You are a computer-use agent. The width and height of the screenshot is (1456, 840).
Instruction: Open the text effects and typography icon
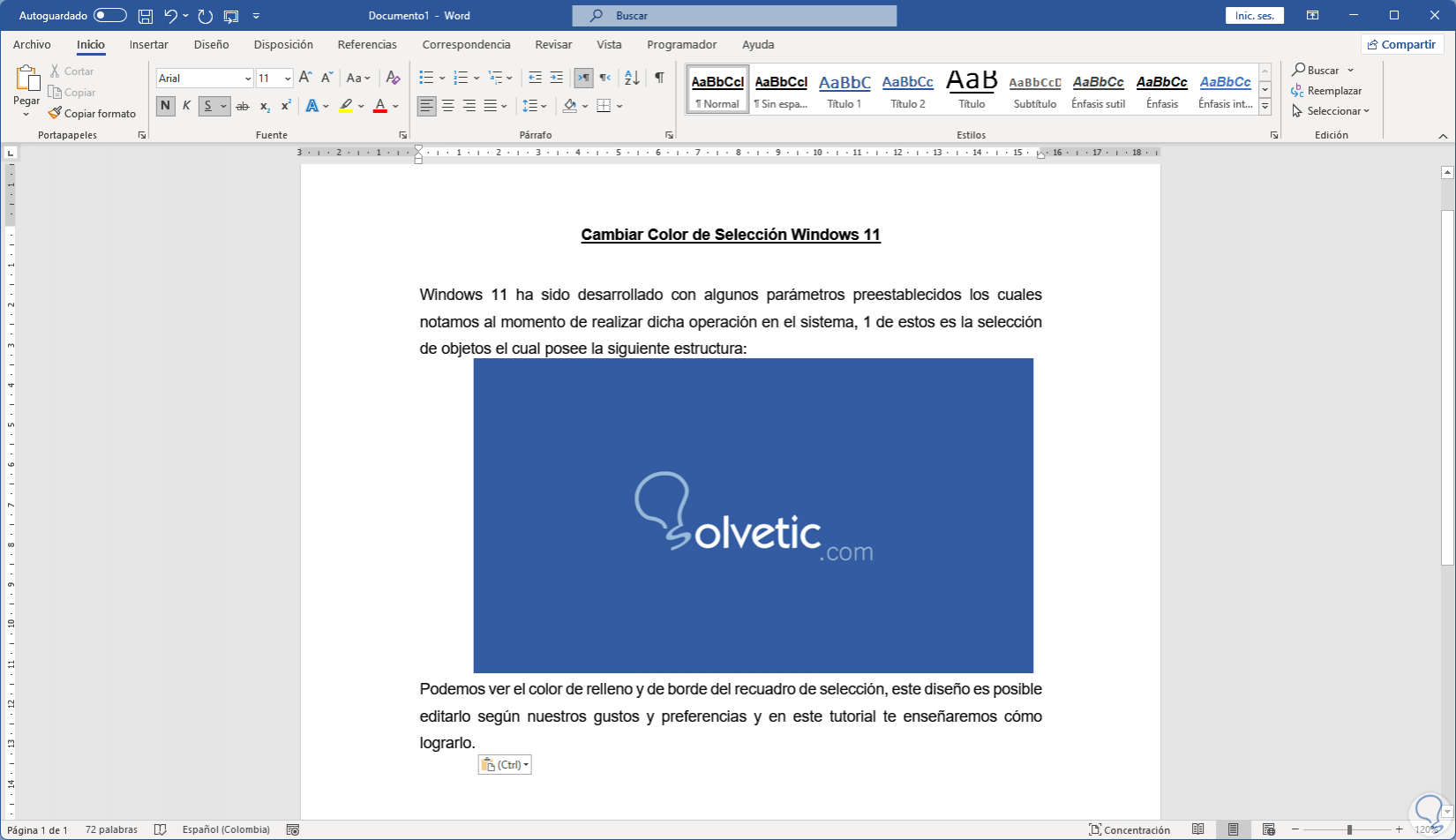(312, 106)
